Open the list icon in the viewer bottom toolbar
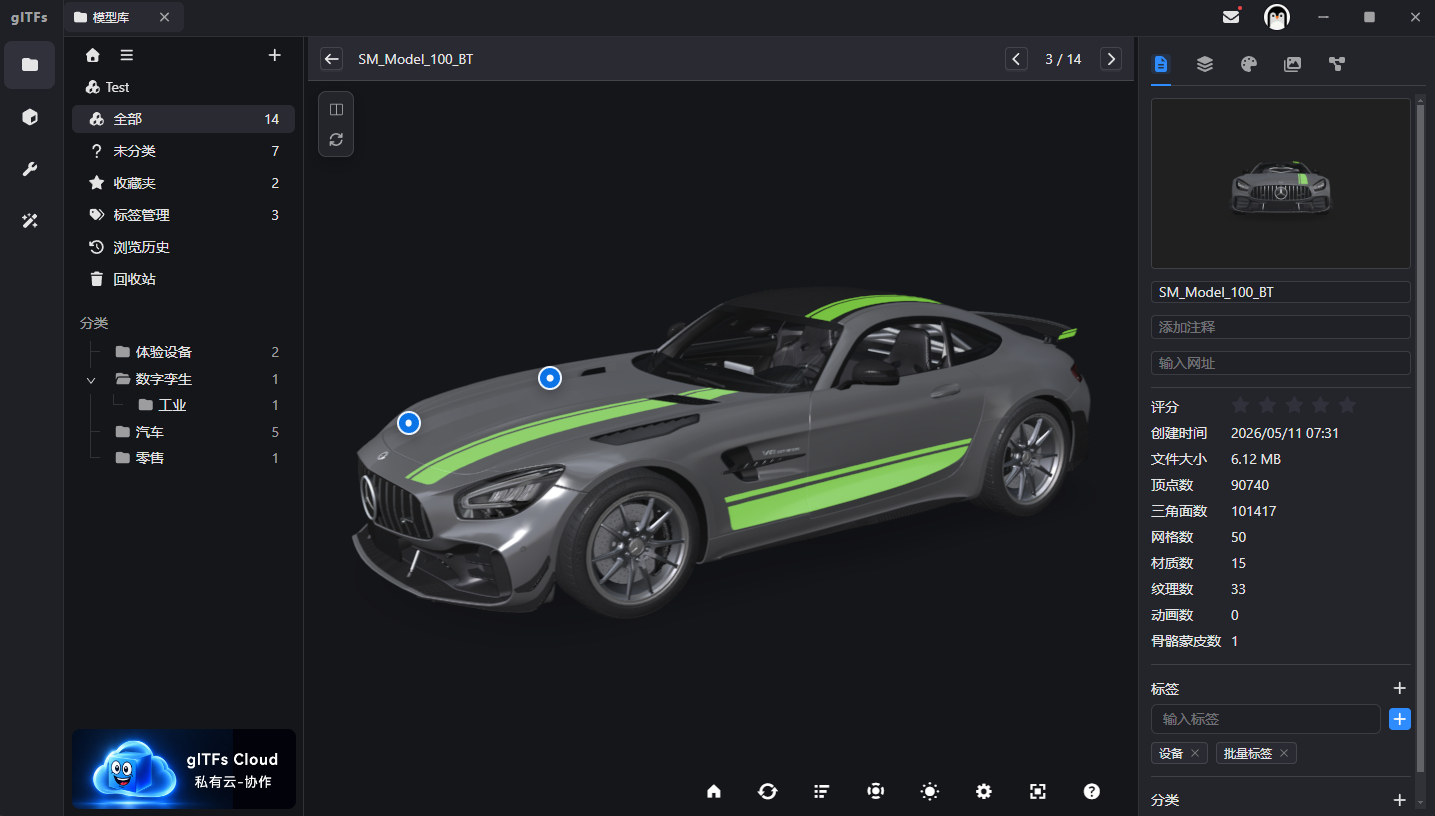The width and height of the screenshot is (1435, 816). coord(822,791)
